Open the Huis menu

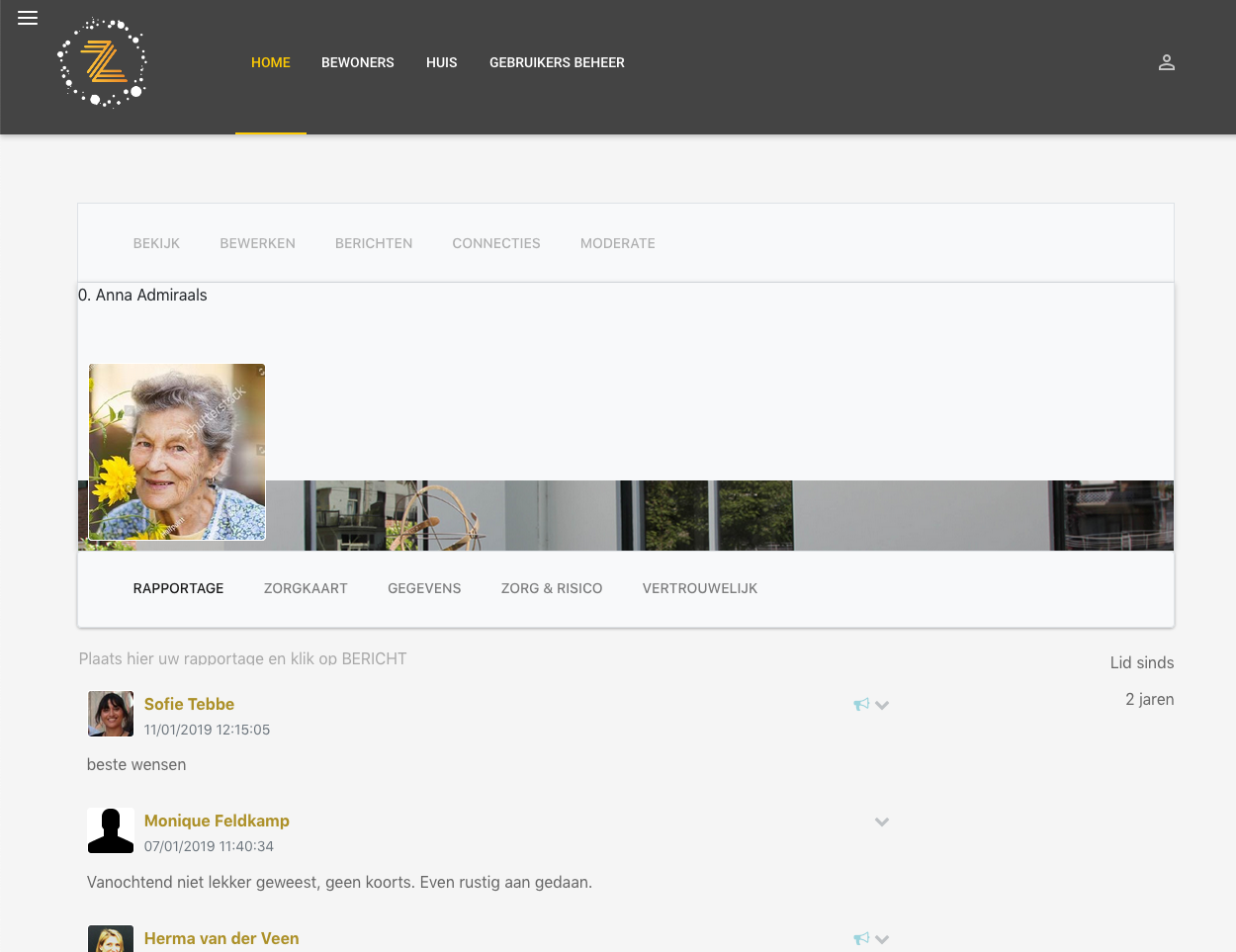pos(442,62)
